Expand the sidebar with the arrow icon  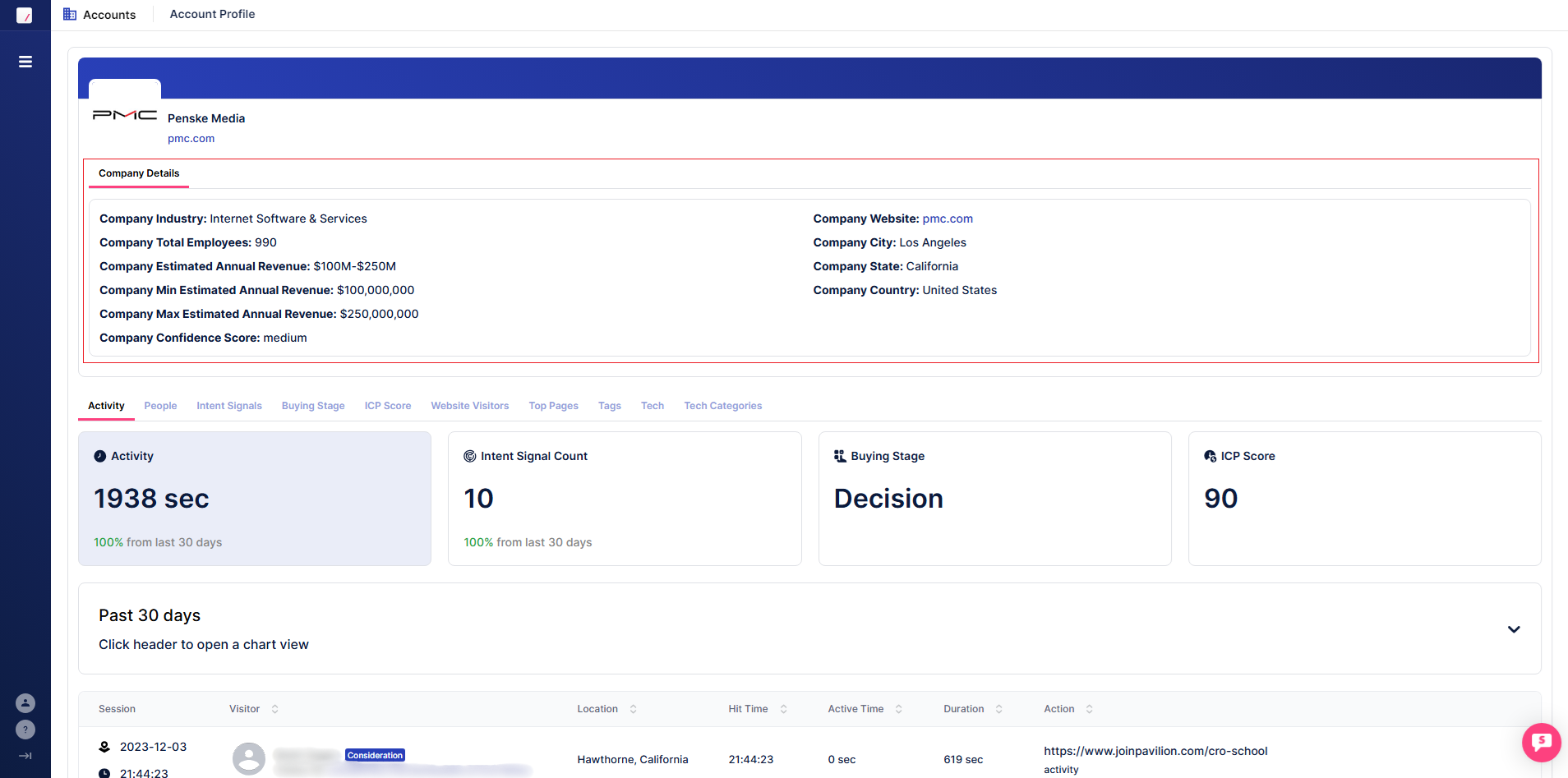pyautogui.click(x=25, y=756)
